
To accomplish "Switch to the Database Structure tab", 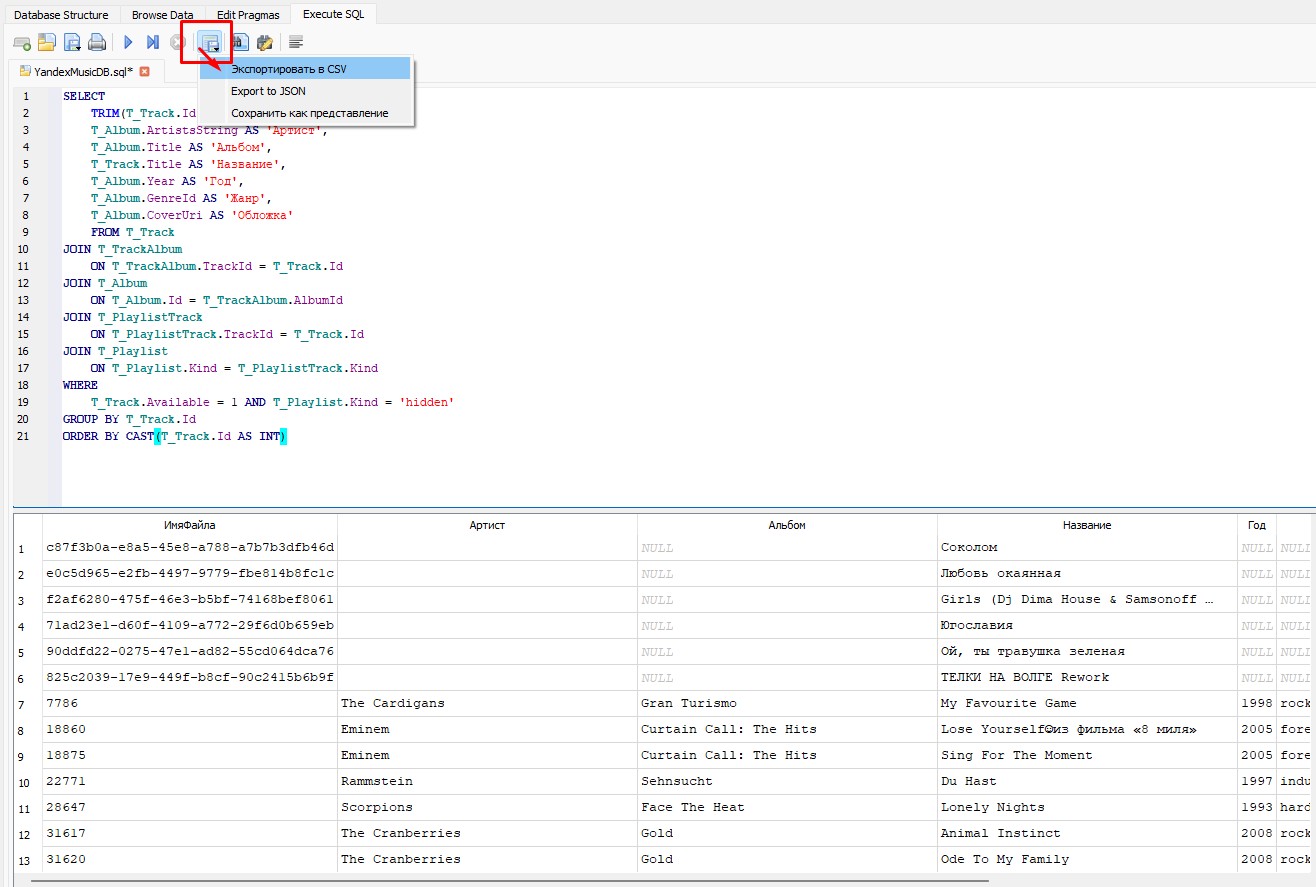I will coord(61,15).
